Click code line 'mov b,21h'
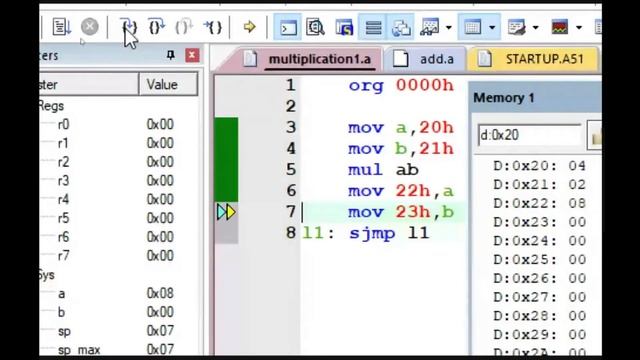 point(401,149)
